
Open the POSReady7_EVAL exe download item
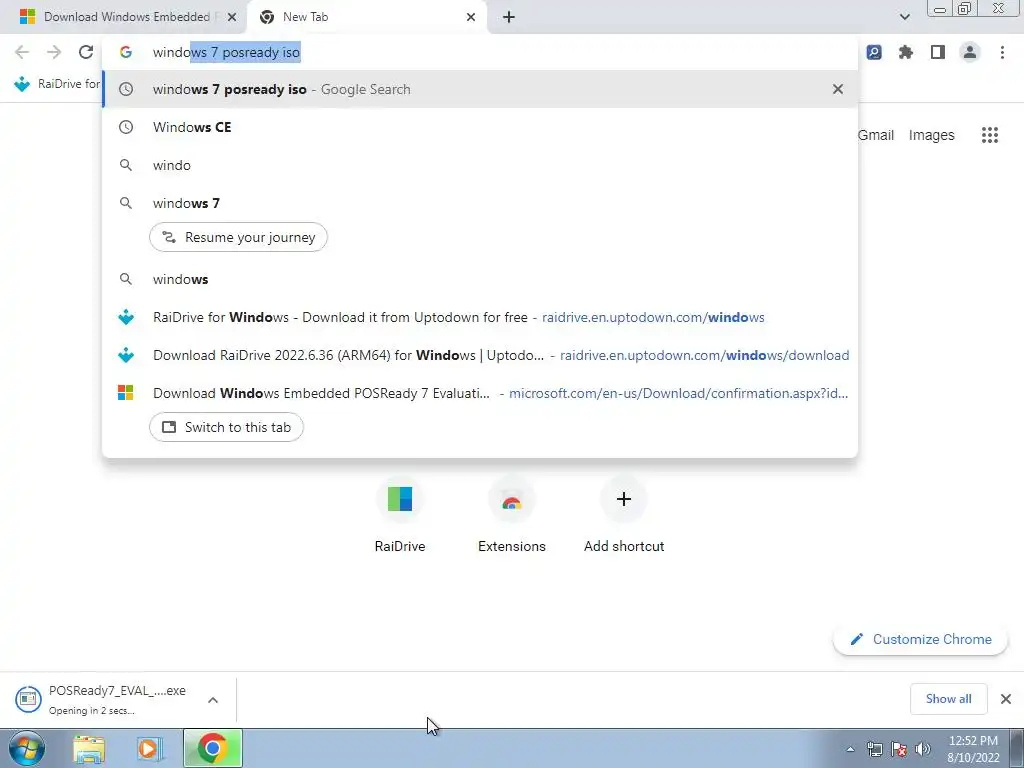(104, 699)
